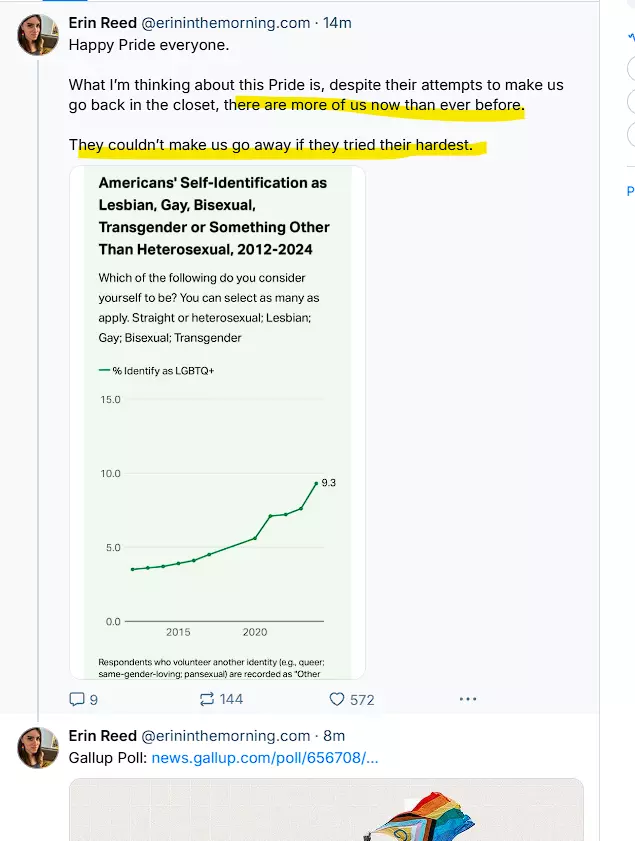635x841 pixels.
Task: Visit the @erininthemorning.com handle on first post
Action: click(x=226, y=22)
